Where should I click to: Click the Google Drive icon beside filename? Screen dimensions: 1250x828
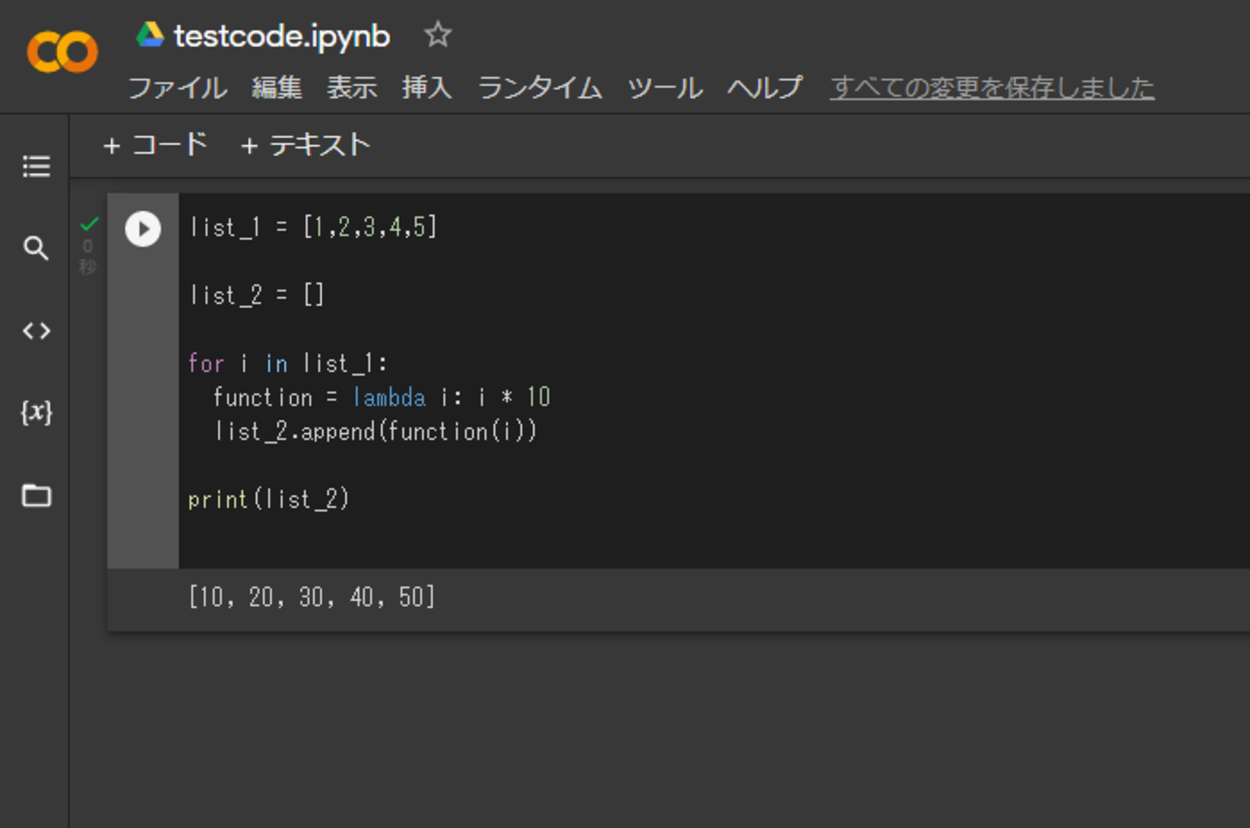(x=150, y=35)
